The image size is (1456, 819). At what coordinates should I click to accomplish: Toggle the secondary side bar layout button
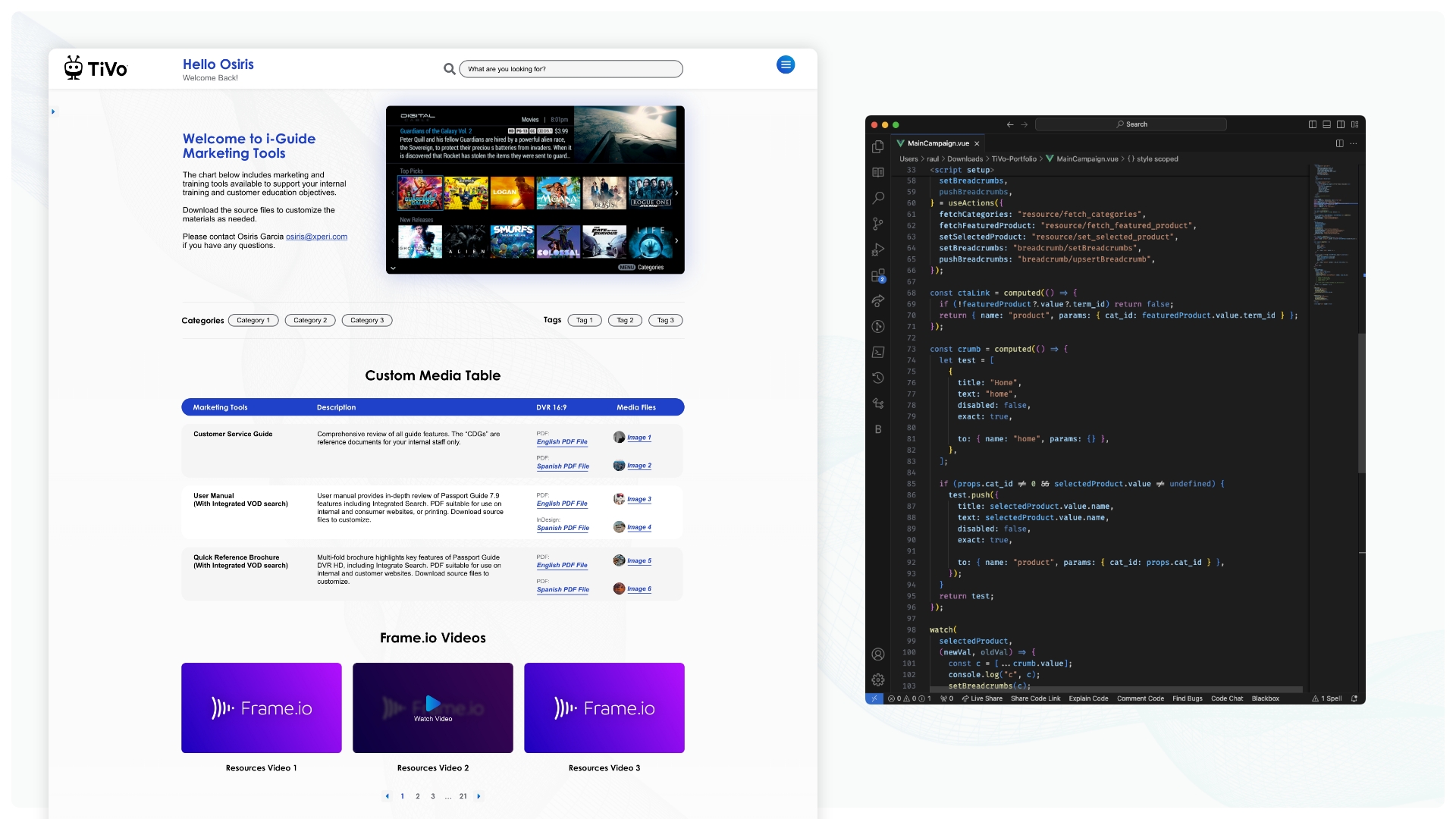point(1341,124)
